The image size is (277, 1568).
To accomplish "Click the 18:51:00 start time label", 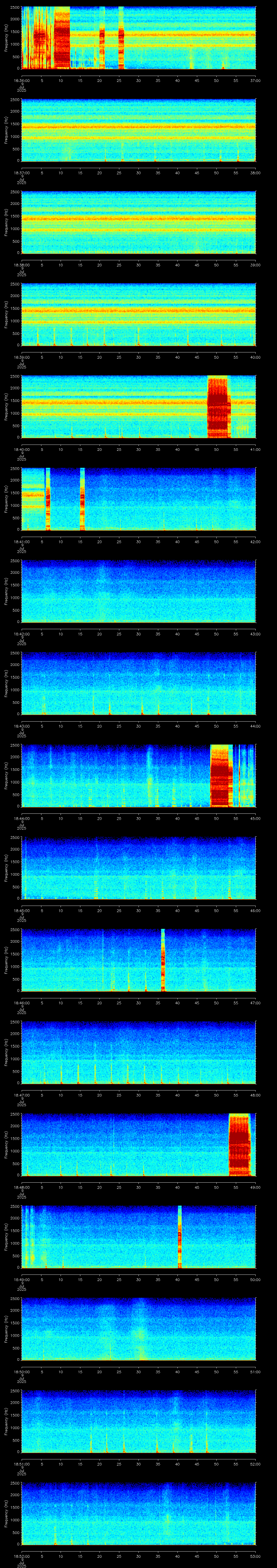I will [x=21, y=1464].
